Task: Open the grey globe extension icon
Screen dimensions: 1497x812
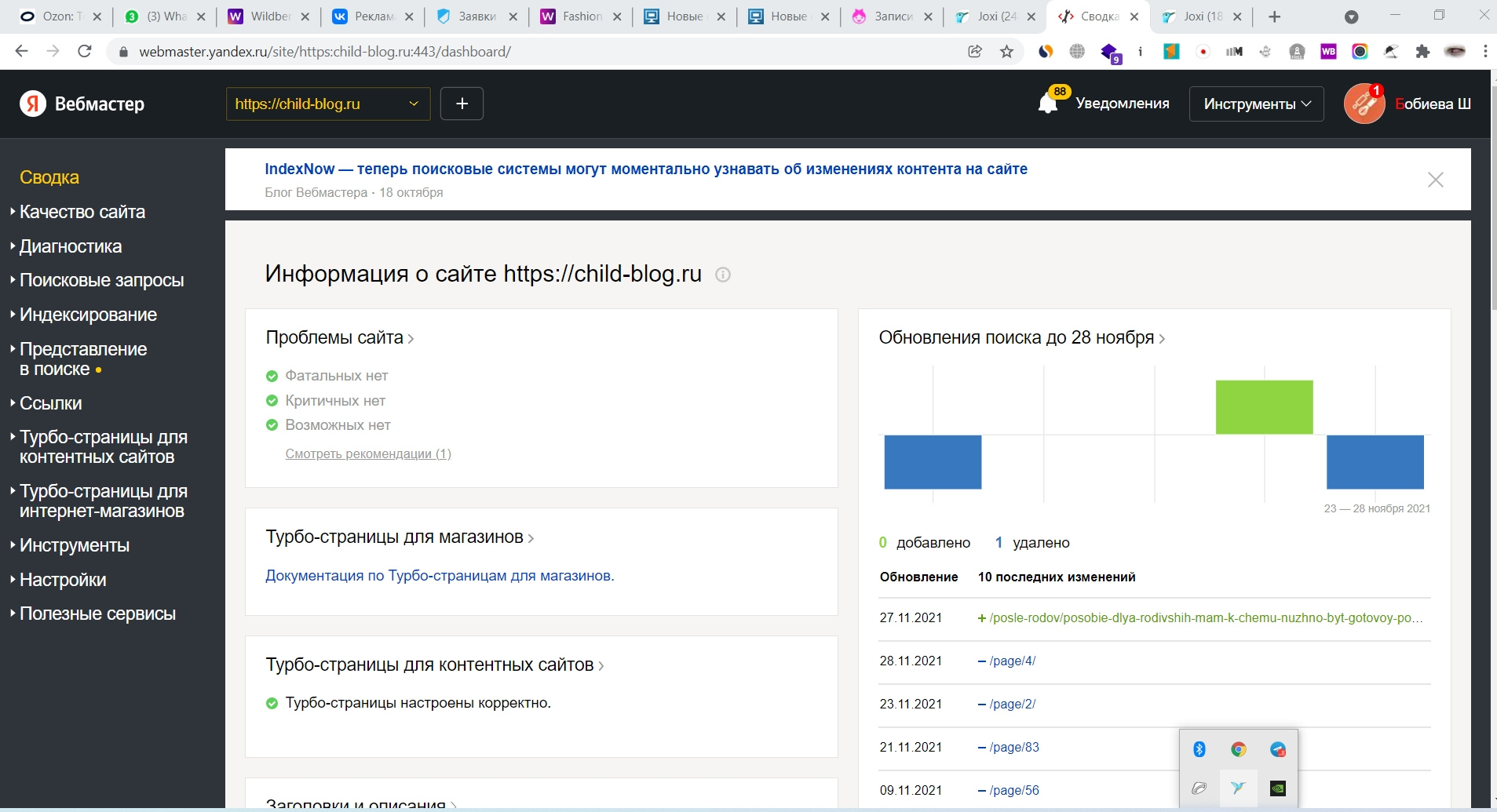Action: coord(1077,51)
